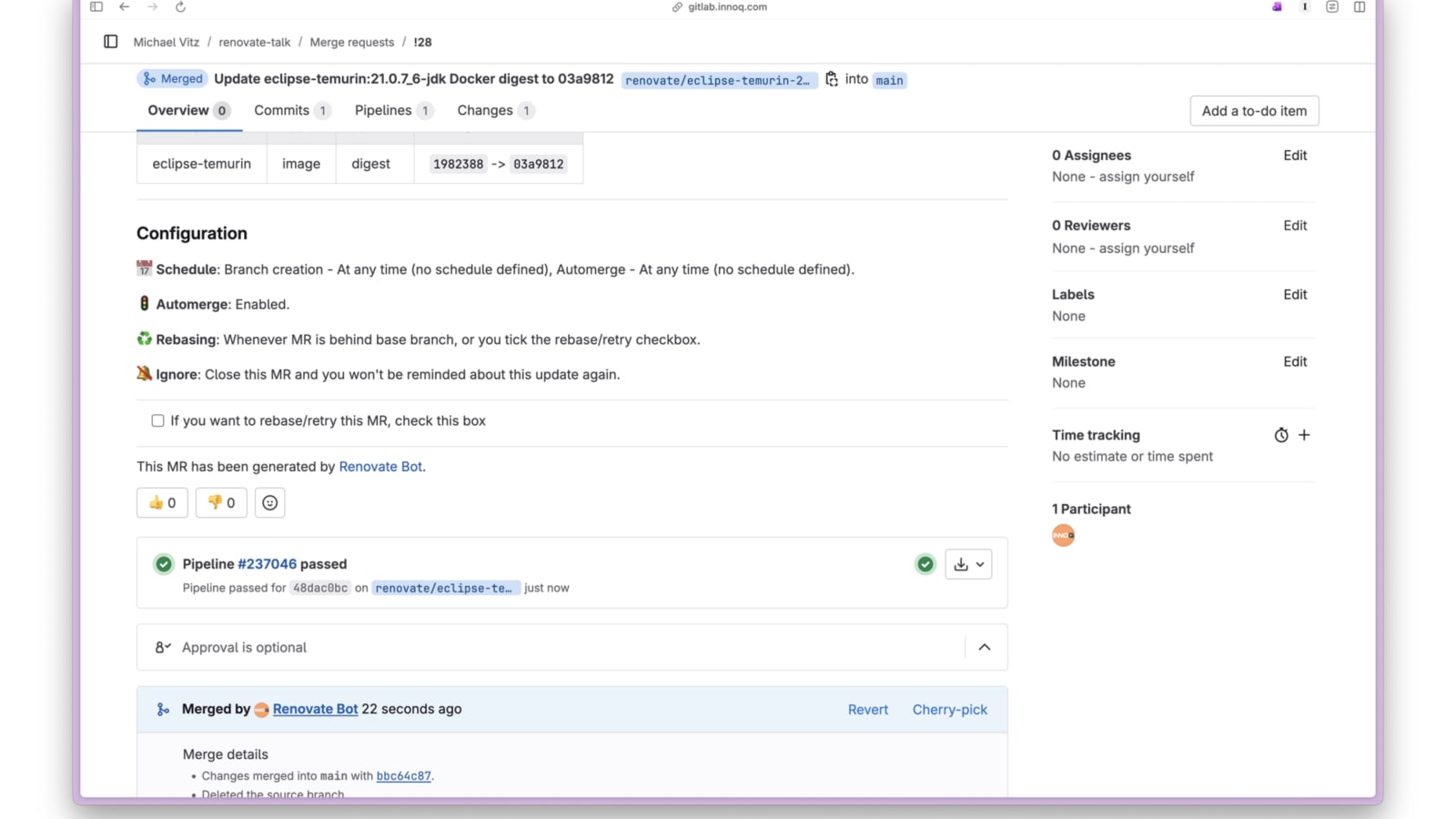Click the 'eclipse-temurin' table cell

(x=202, y=164)
